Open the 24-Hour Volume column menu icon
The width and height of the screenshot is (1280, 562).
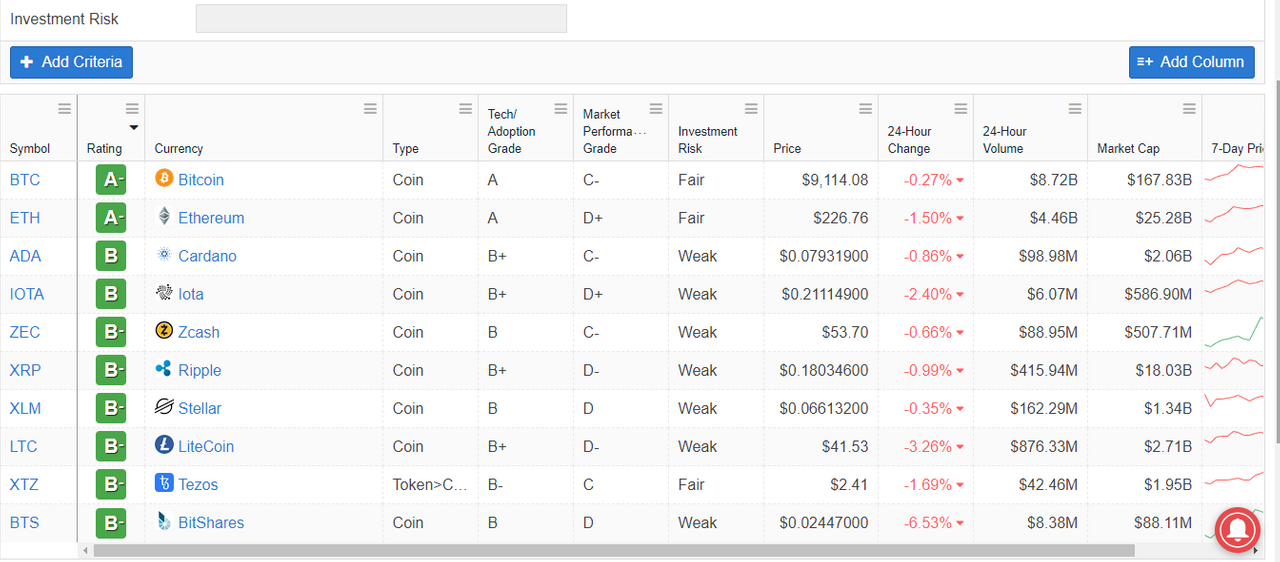[x=1075, y=109]
